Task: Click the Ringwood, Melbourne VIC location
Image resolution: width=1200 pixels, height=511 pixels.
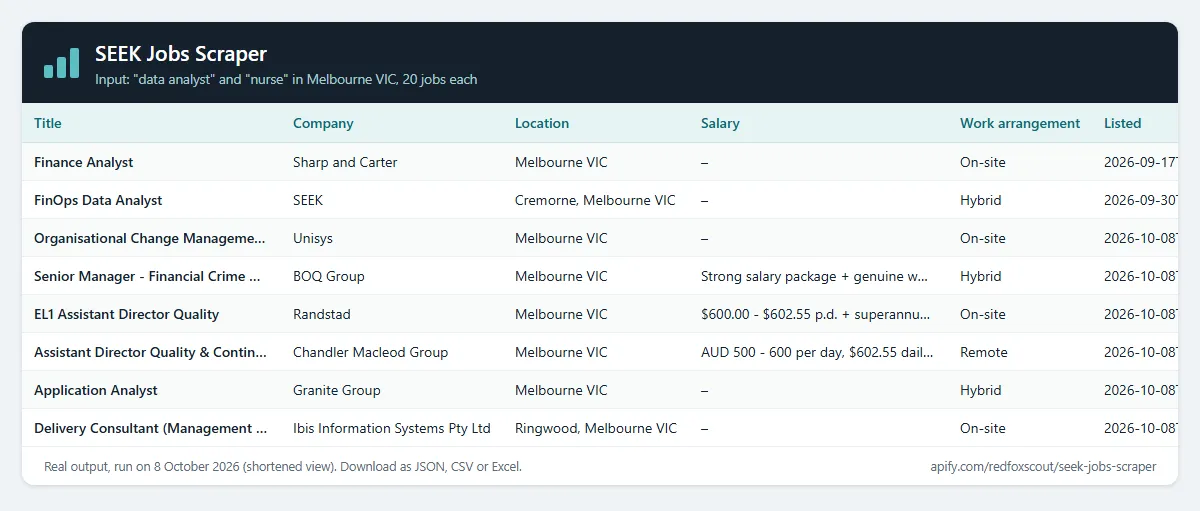Action: pos(596,428)
